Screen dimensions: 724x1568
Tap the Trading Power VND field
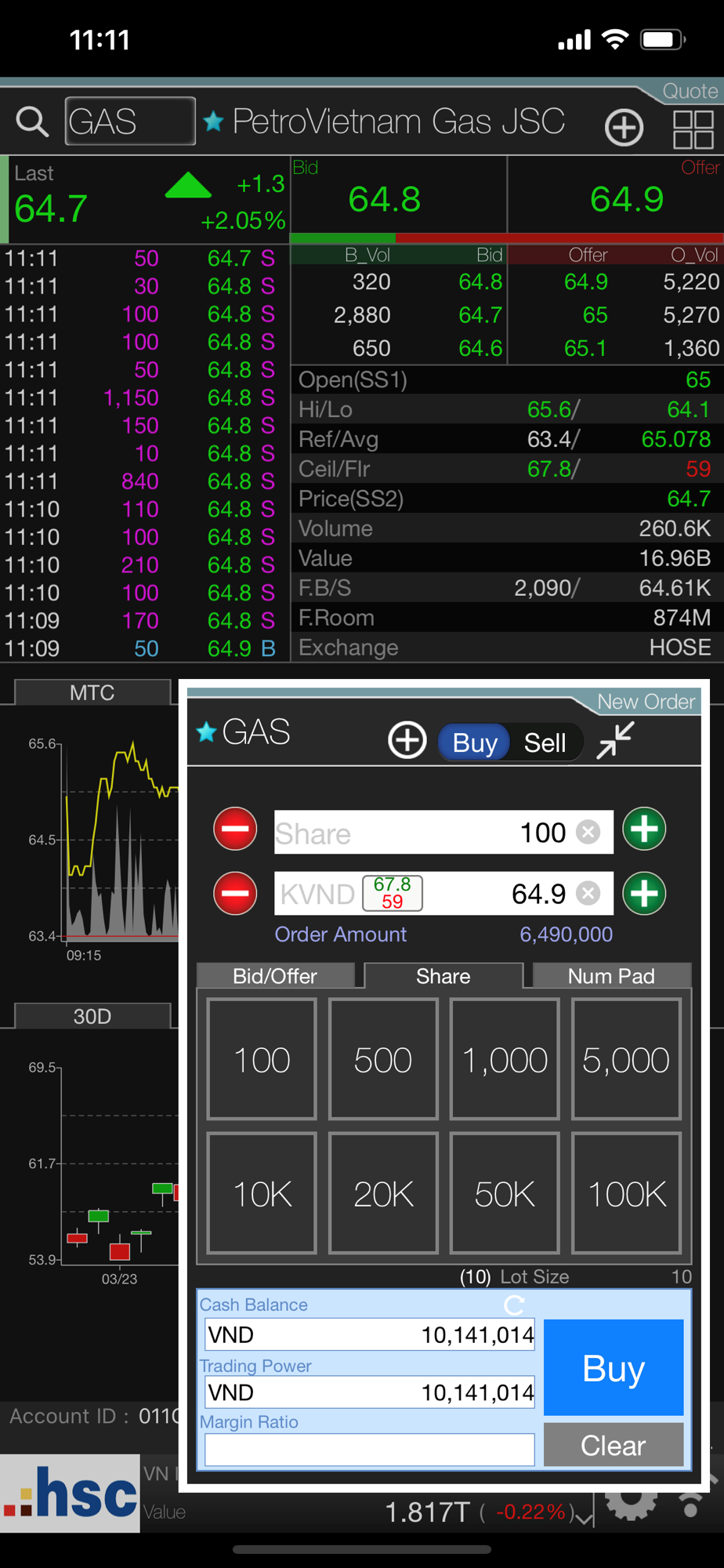pos(370,1392)
